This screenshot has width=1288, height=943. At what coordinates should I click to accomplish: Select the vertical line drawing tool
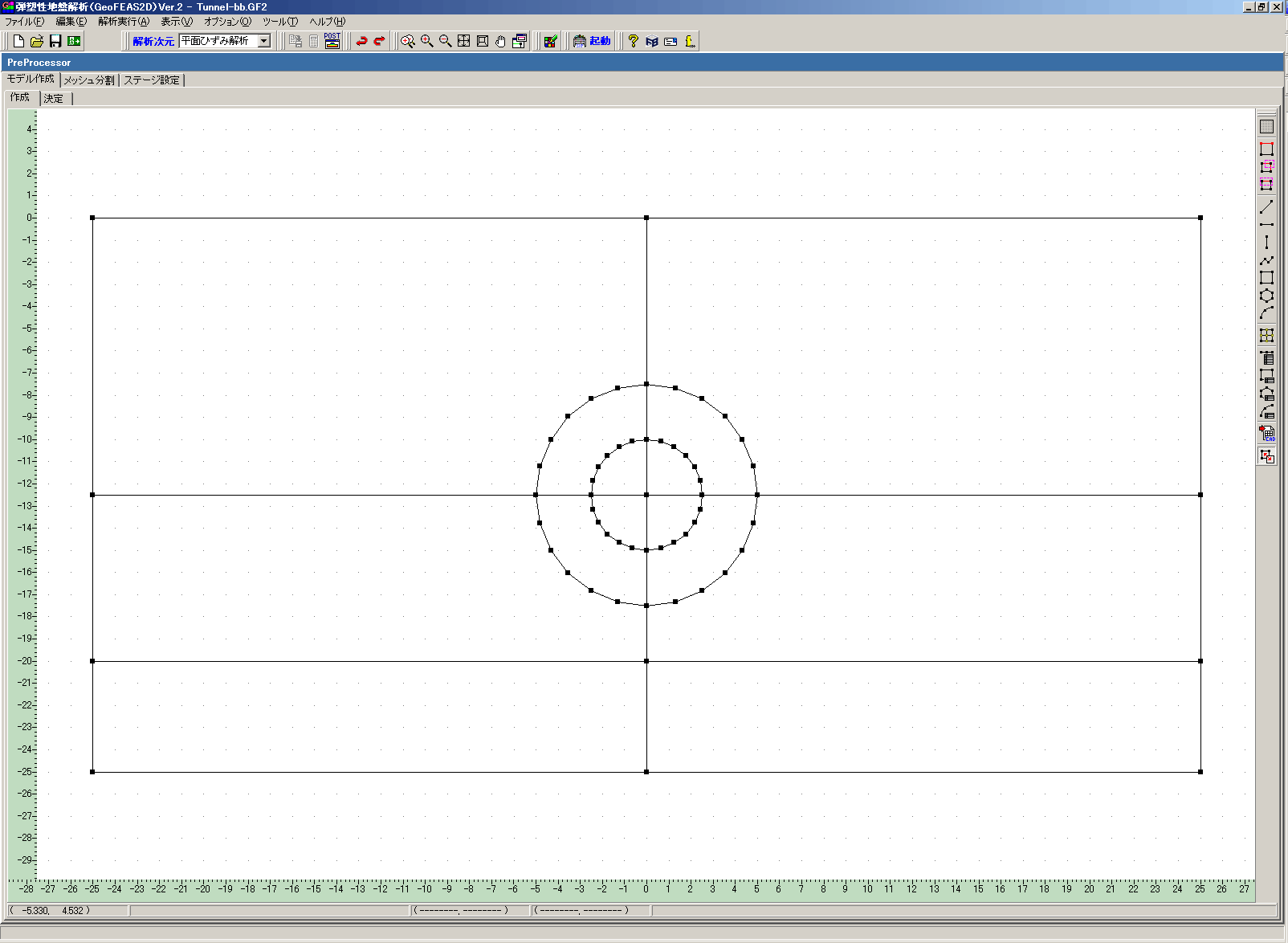point(1266,242)
